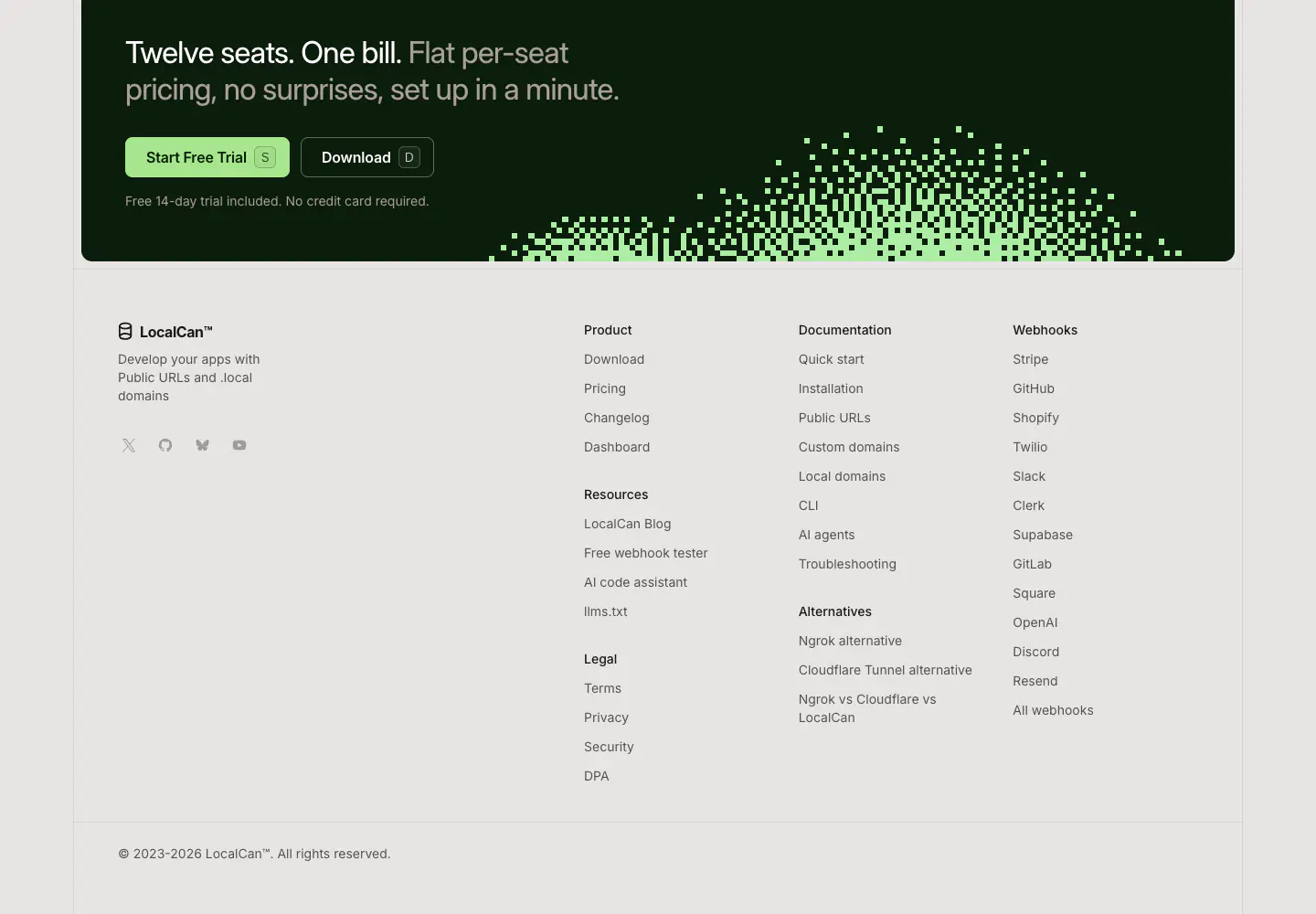The width and height of the screenshot is (1316, 914).
Task: Open the All webhooks link
Action: [1053, 710]
